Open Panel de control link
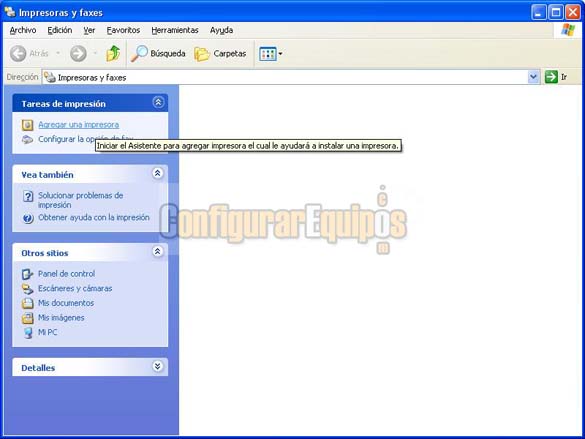The image size is (585, 439). pos(66,274)
